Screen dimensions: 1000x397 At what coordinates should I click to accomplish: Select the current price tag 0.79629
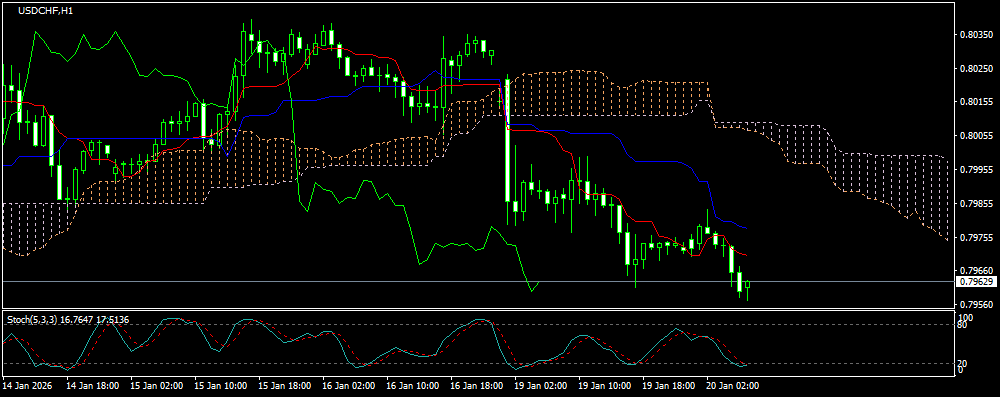click(976, 281)
